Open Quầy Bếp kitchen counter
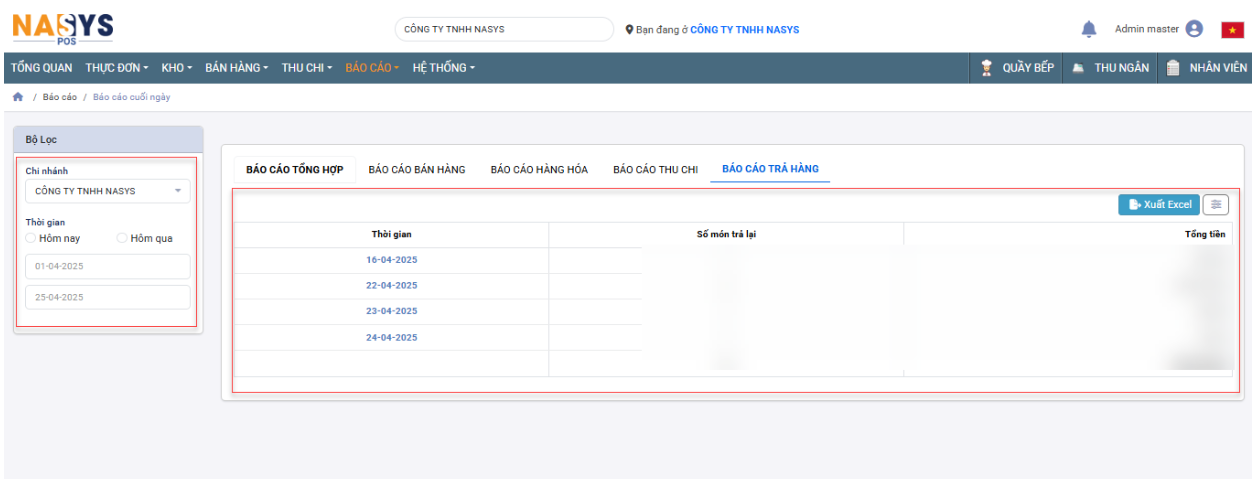 [1018, 68]
